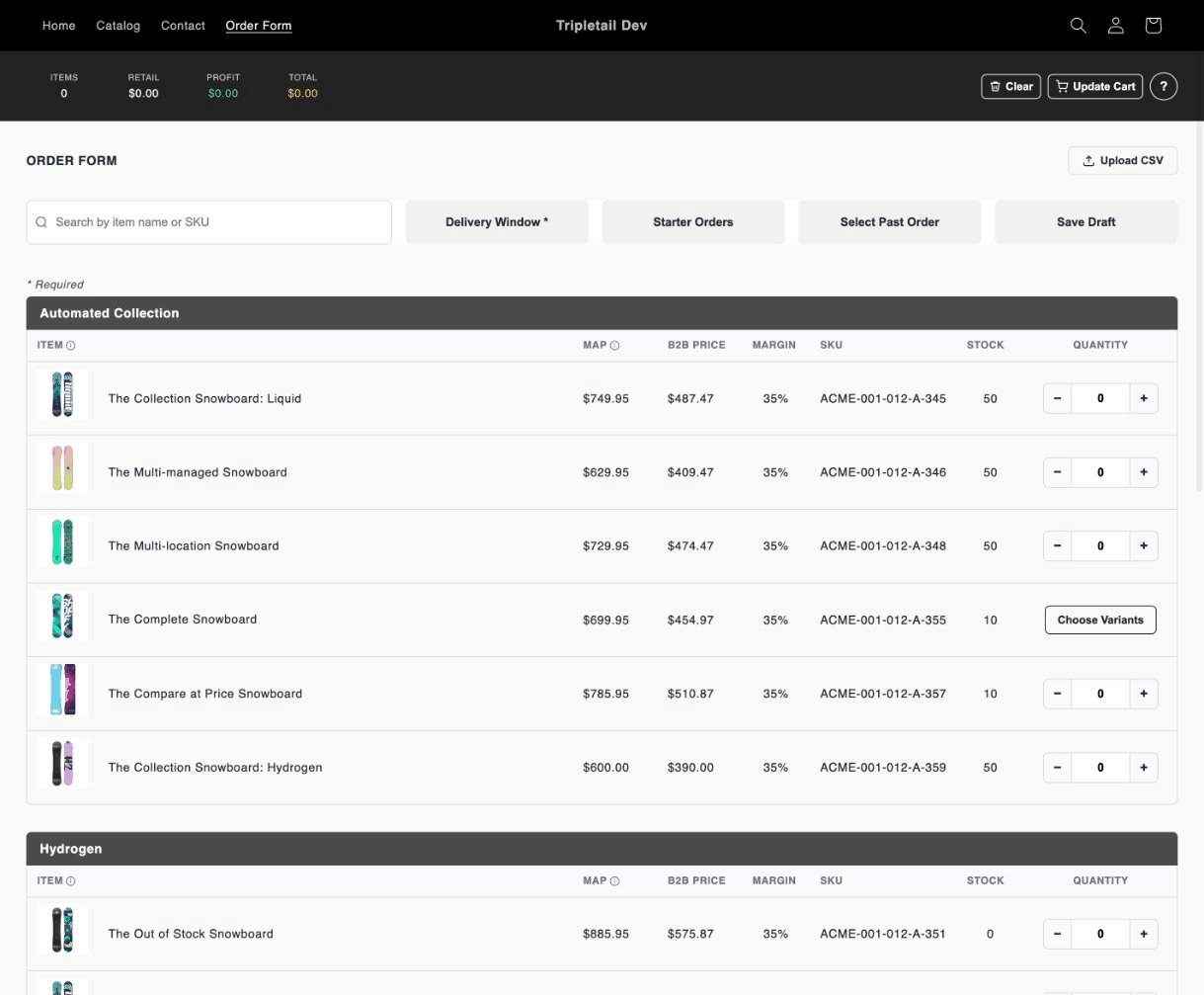
Task: Open the Home navigation link
Action: click(58, 26)
